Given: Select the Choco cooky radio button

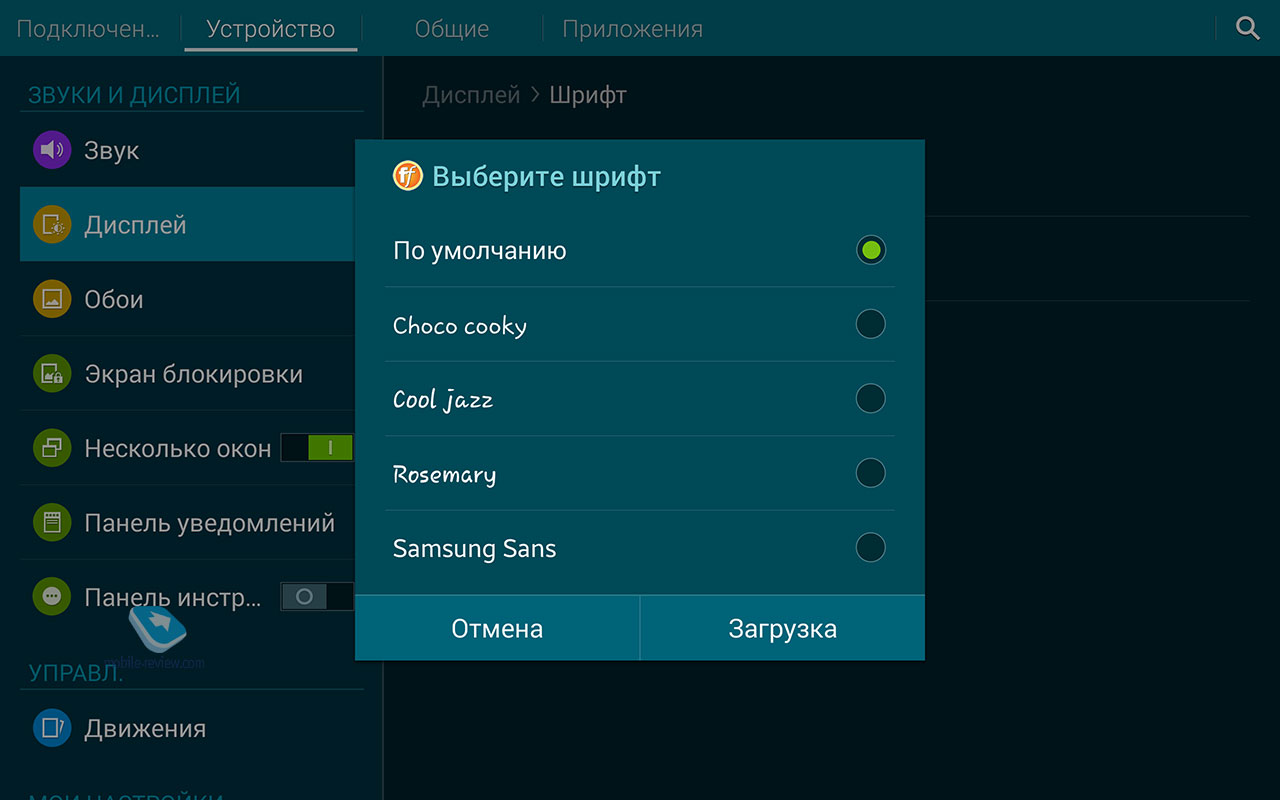Looking at the screenshot, I should (871, 324).
